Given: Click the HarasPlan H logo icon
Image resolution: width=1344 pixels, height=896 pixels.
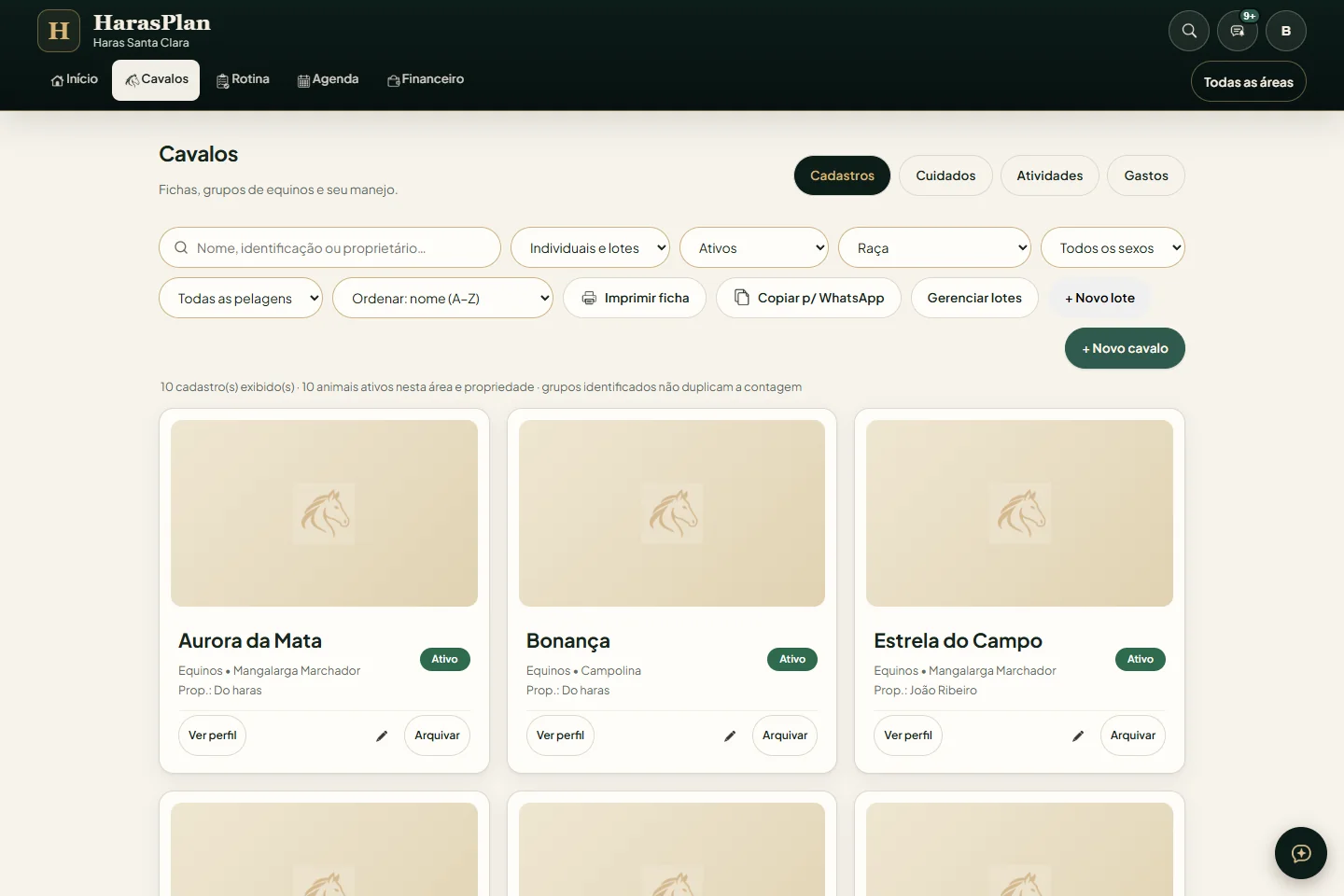Looking at the screenshot, I should click(x=59, y=31).
